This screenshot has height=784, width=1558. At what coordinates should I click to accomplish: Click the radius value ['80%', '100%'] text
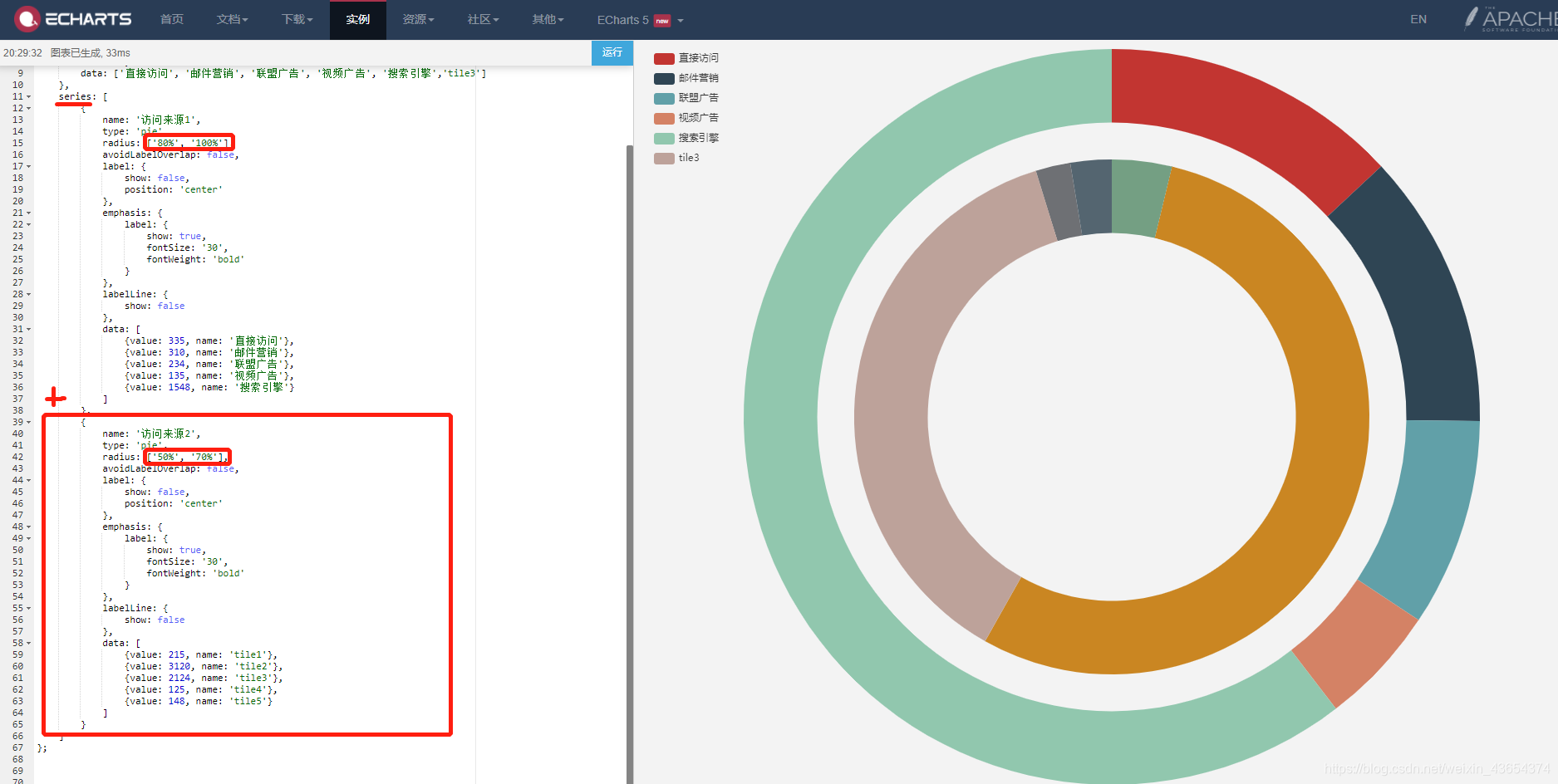tap(189, 143)
